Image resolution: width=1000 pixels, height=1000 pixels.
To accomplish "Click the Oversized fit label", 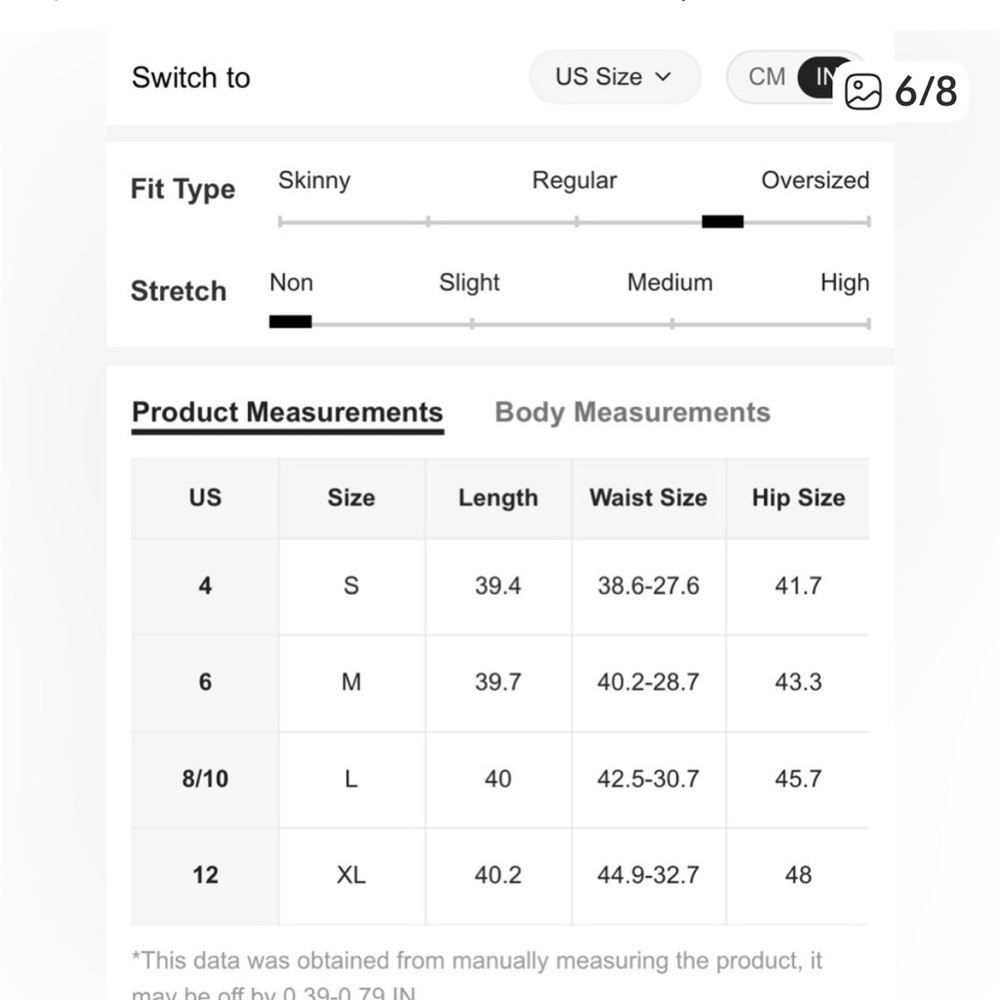I will point(815,180).
